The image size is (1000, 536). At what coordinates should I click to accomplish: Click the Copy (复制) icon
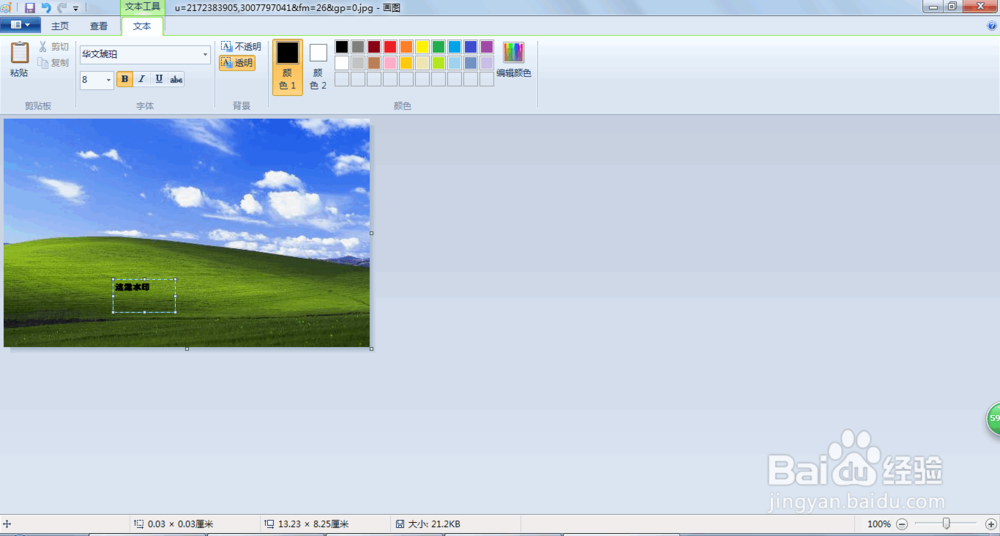pos(43,63)
